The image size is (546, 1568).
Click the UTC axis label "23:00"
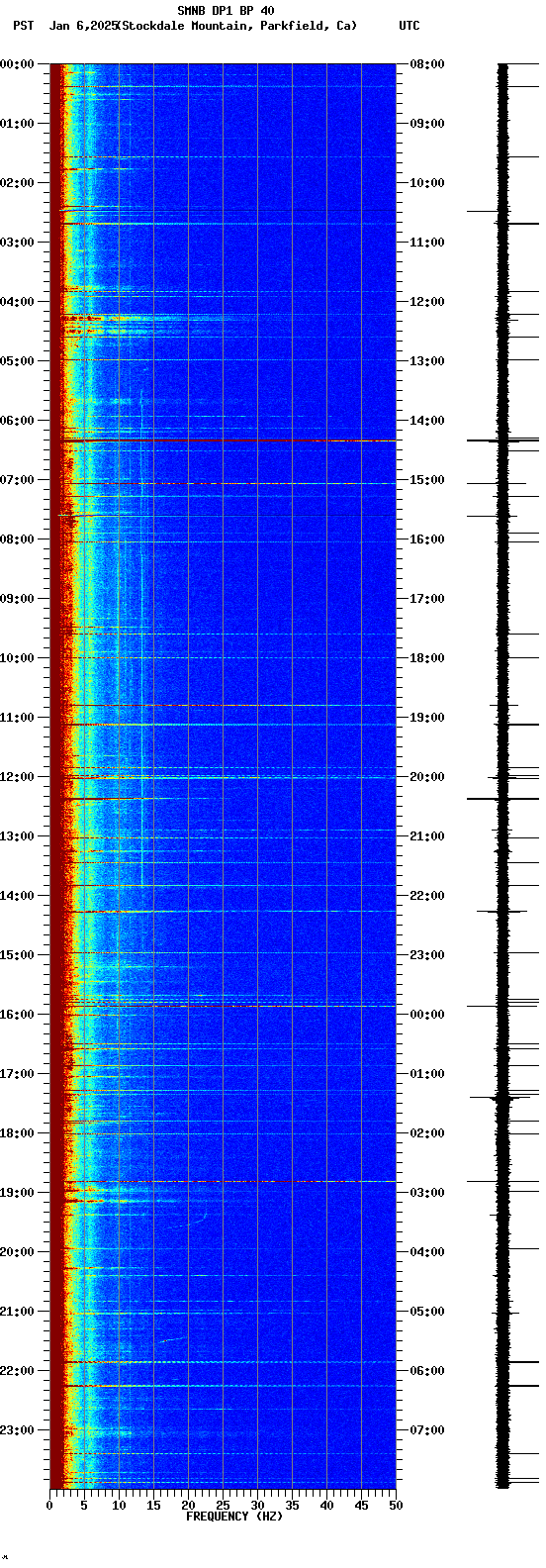[x=427, y=955]
